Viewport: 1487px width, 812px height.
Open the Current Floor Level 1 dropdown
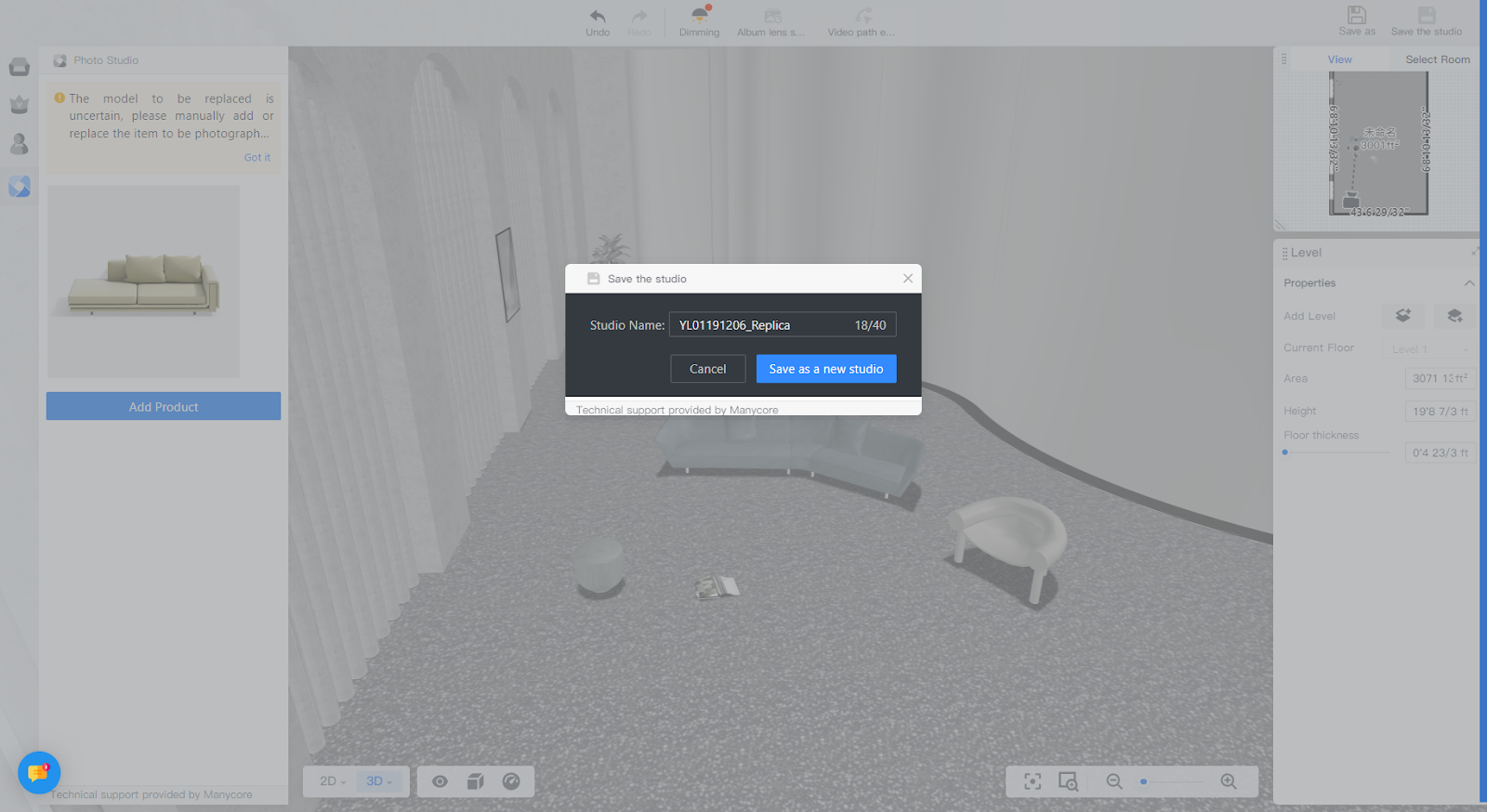click(1429, 348)
